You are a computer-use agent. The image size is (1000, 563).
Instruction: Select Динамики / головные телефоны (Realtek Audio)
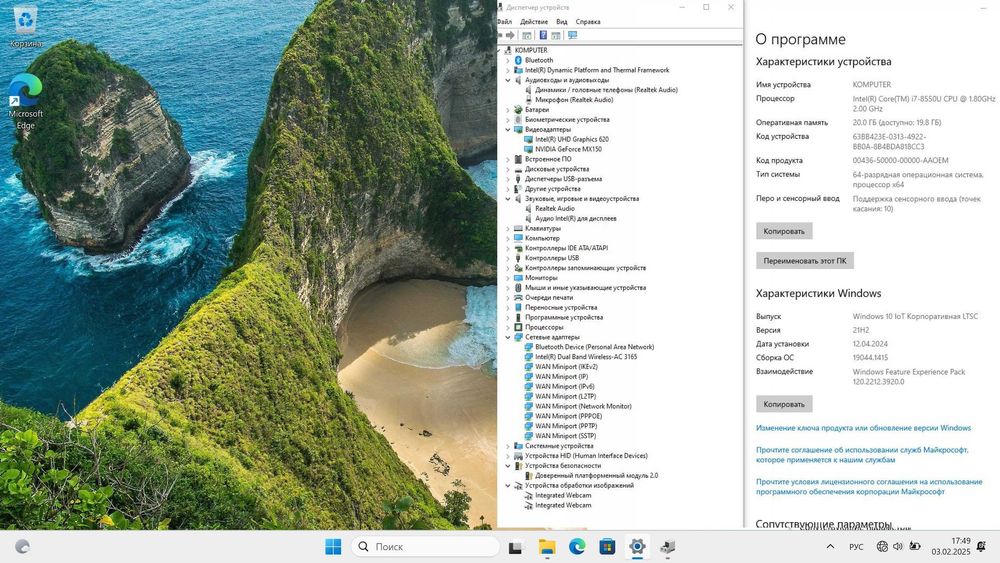coord(606,90)
